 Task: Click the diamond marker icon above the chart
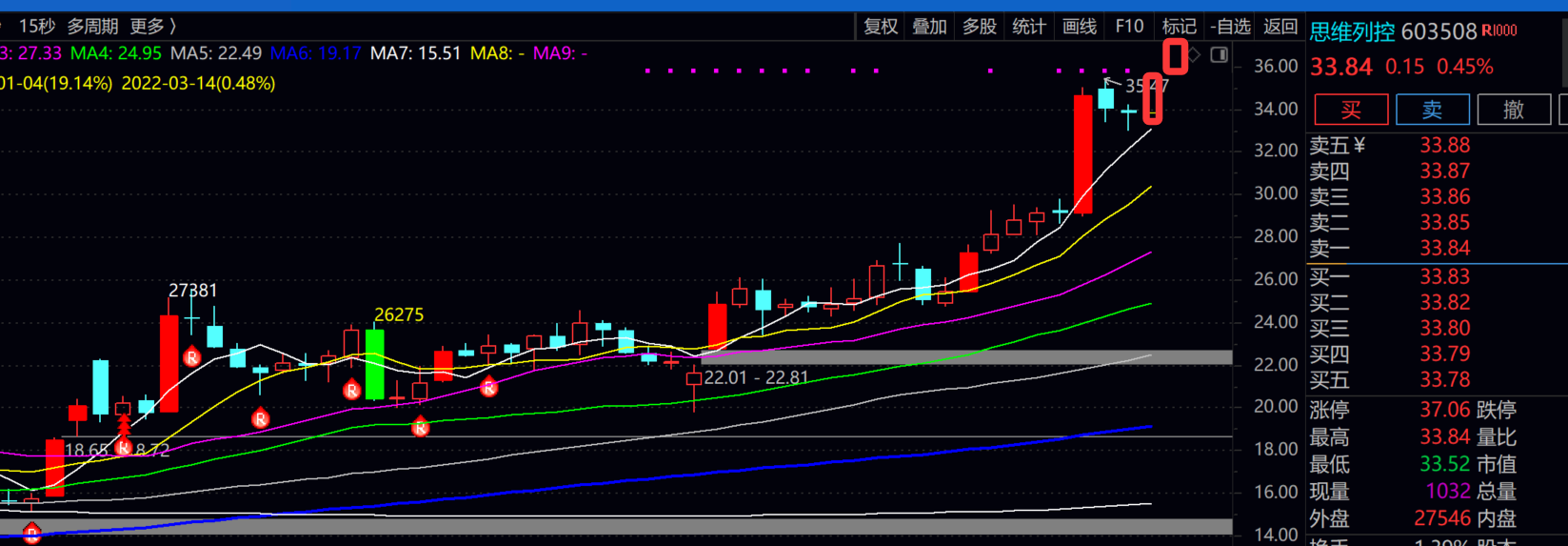point(1194,54)
